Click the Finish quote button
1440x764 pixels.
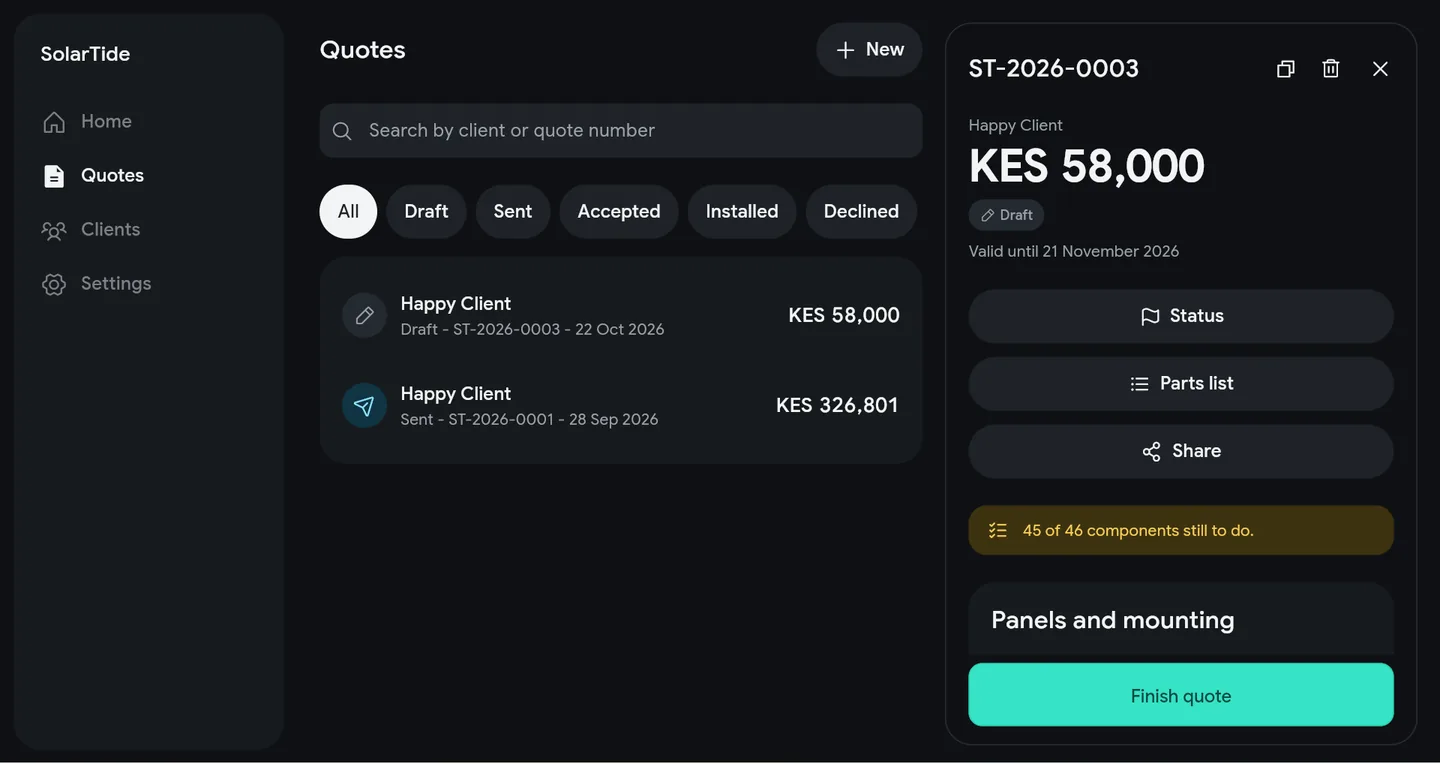1181,695
